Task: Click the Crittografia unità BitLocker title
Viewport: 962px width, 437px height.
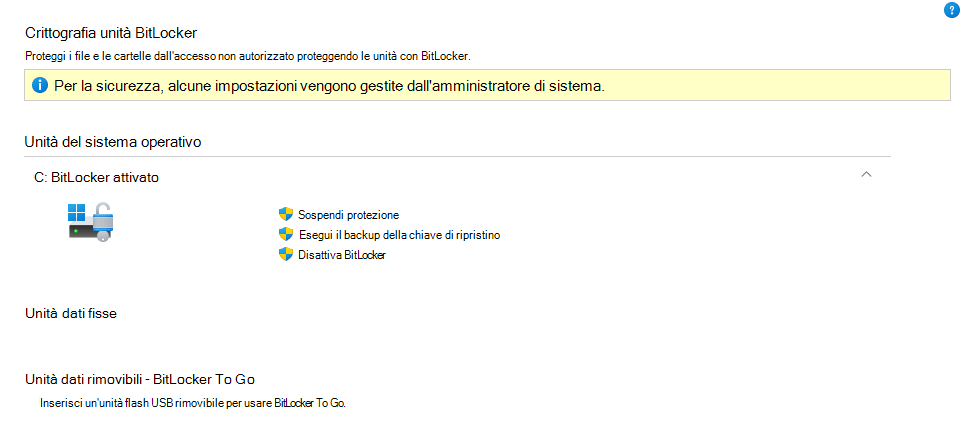Action: (111, 33)
